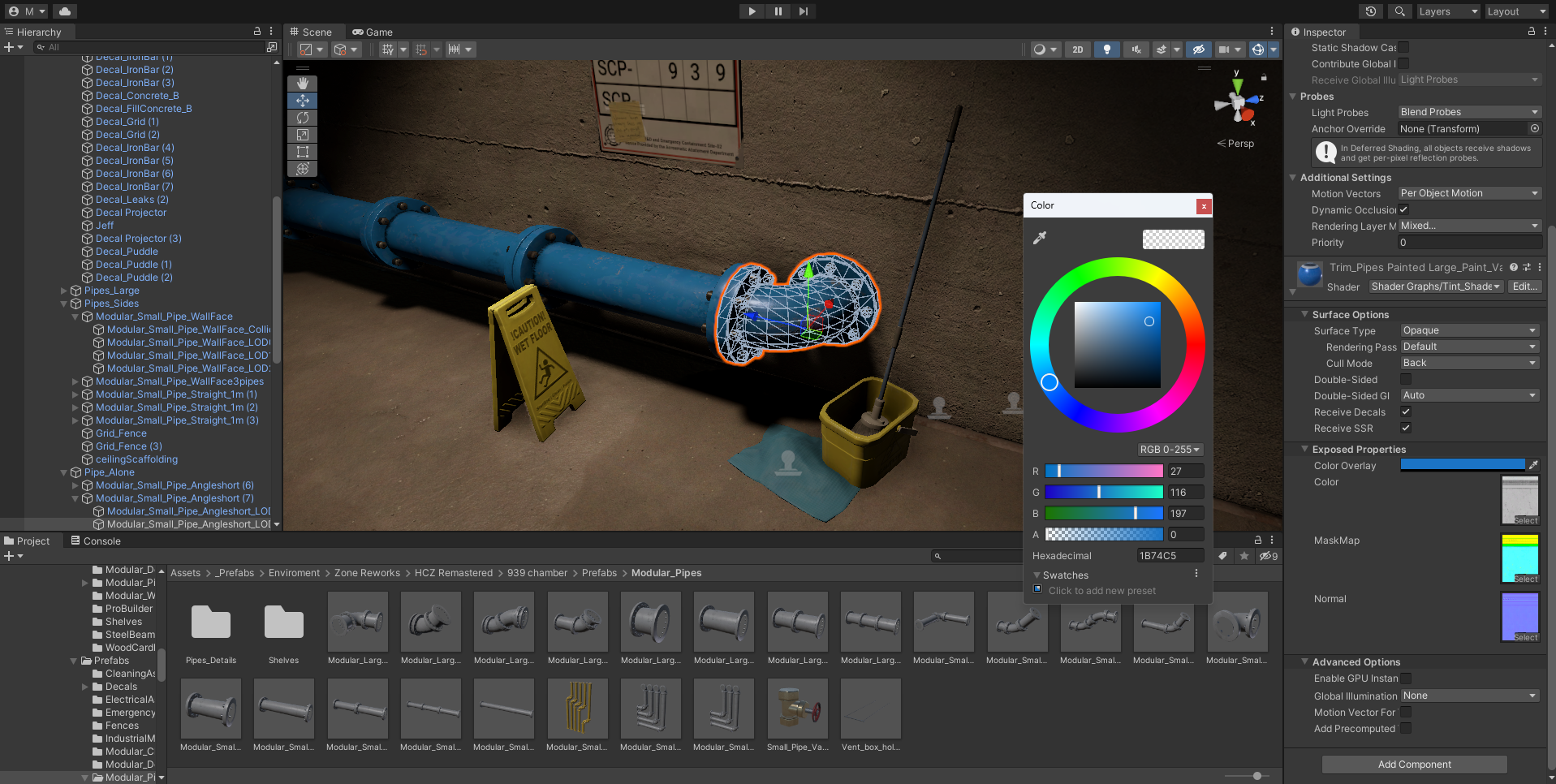Viewport: 1556px width, 784px height.
Task: Uncheck Receive SSR
Action: 1406,428
